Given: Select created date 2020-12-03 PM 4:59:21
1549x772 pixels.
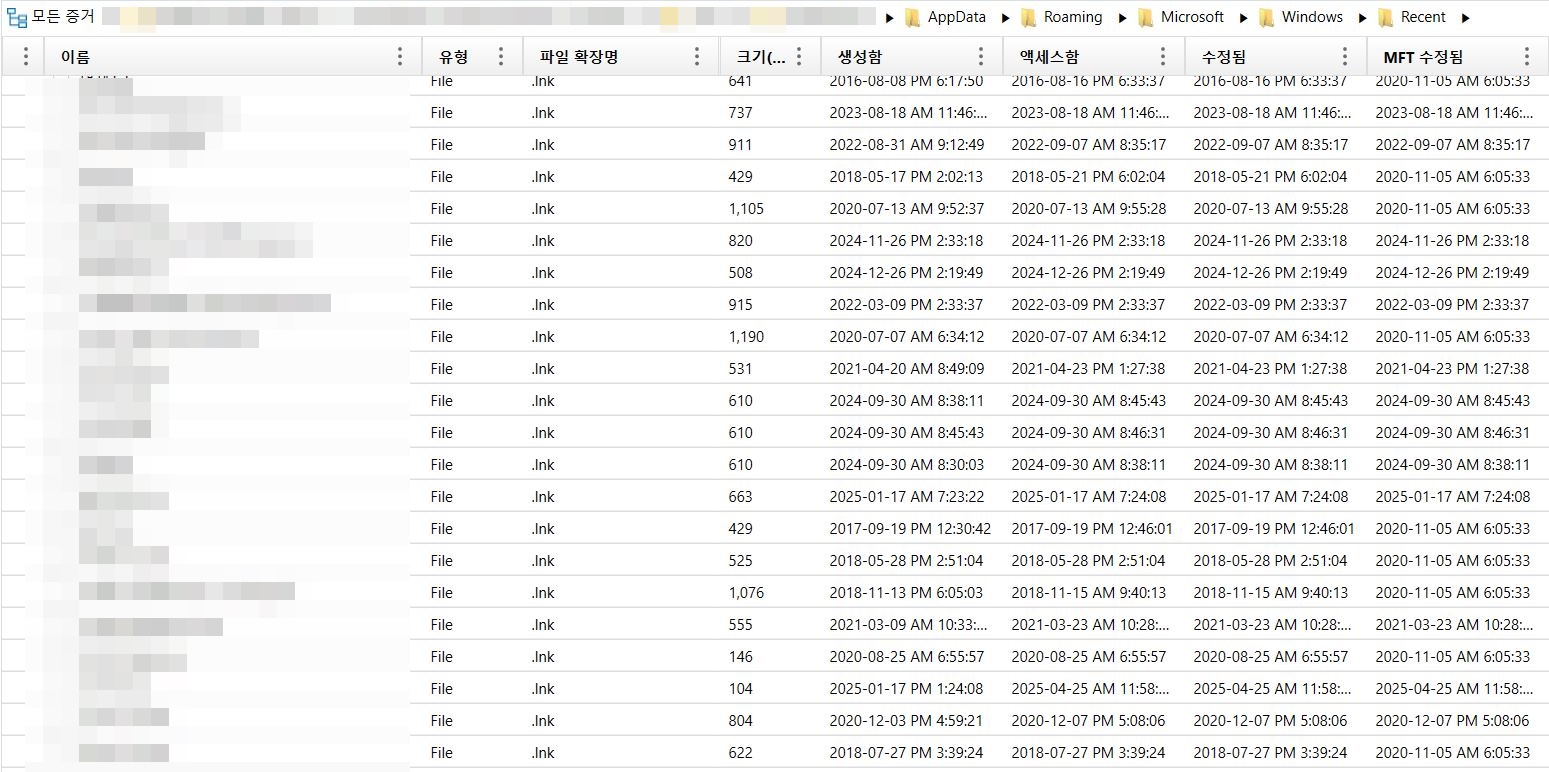Looking at the screenshot, I should (906, 721).
